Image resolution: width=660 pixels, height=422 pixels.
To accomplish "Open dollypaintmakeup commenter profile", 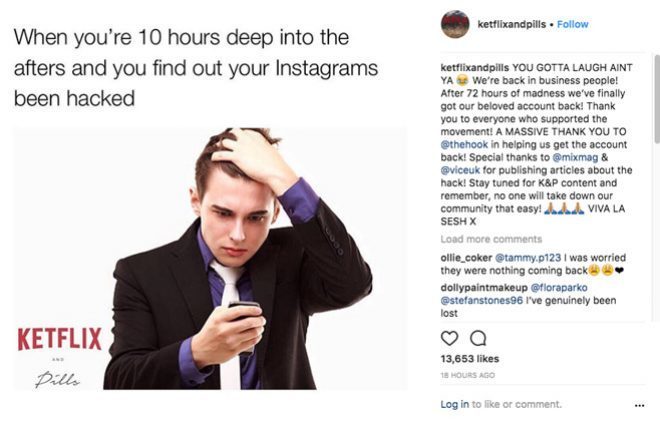I will pos(484,287).
